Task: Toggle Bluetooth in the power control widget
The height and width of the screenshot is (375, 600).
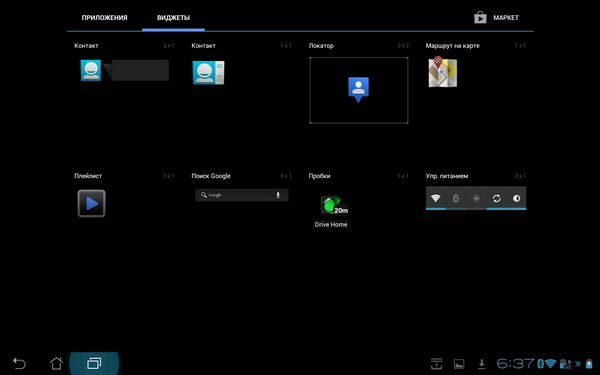Action: pyautogui.click(x=456, y=198)
